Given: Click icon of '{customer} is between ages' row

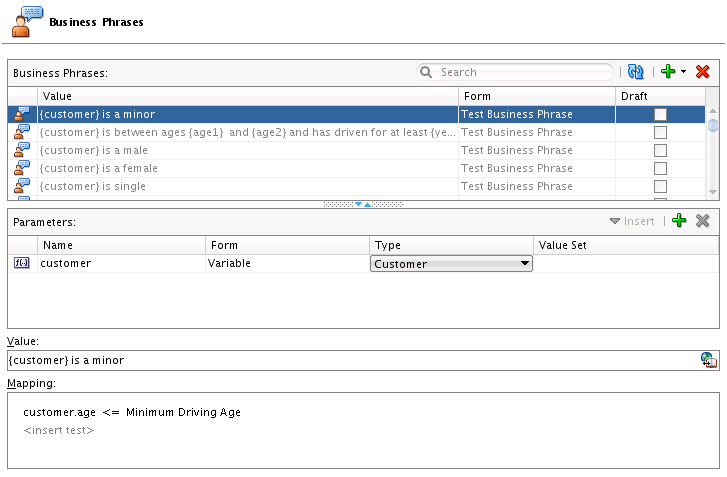Looking at the screenshot, I should tap(22, 132).
